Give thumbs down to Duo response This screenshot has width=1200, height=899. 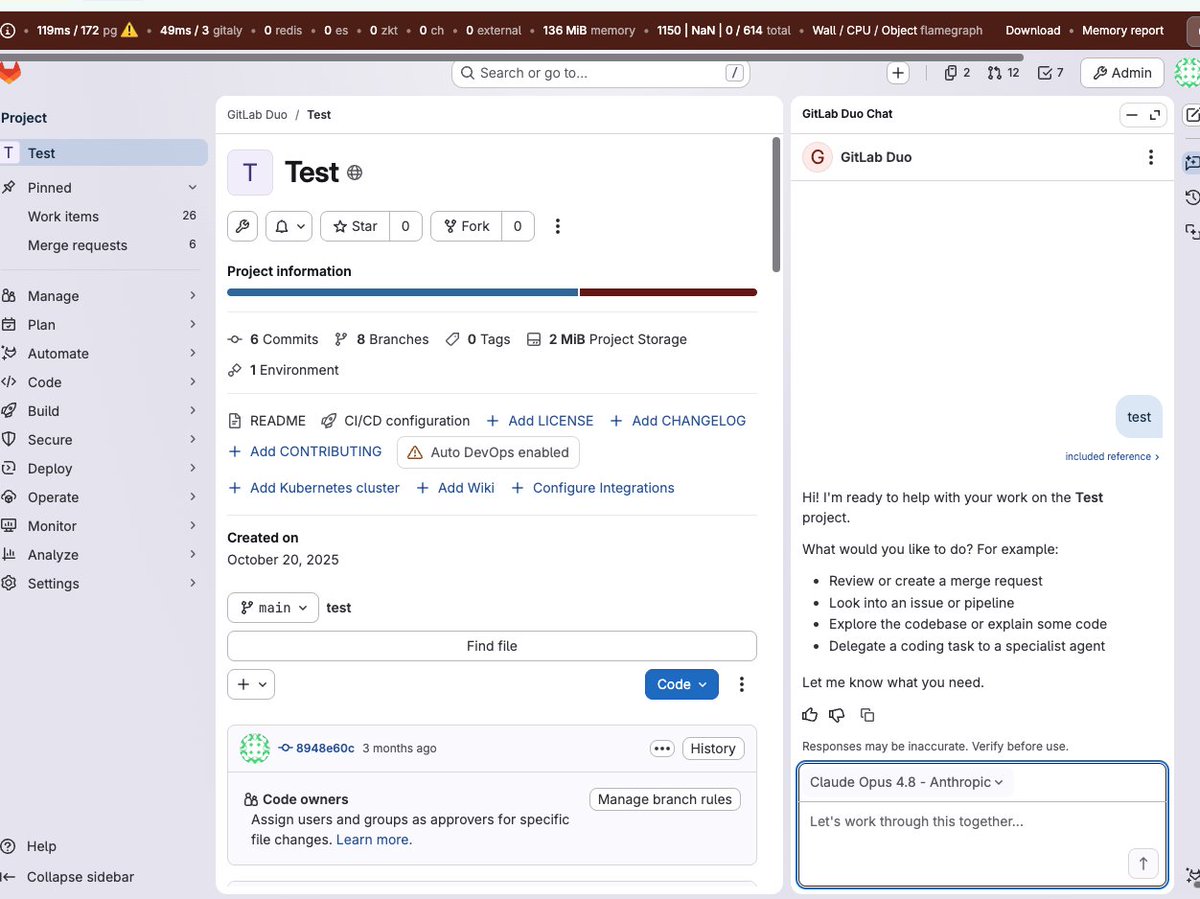pos(838,715)
